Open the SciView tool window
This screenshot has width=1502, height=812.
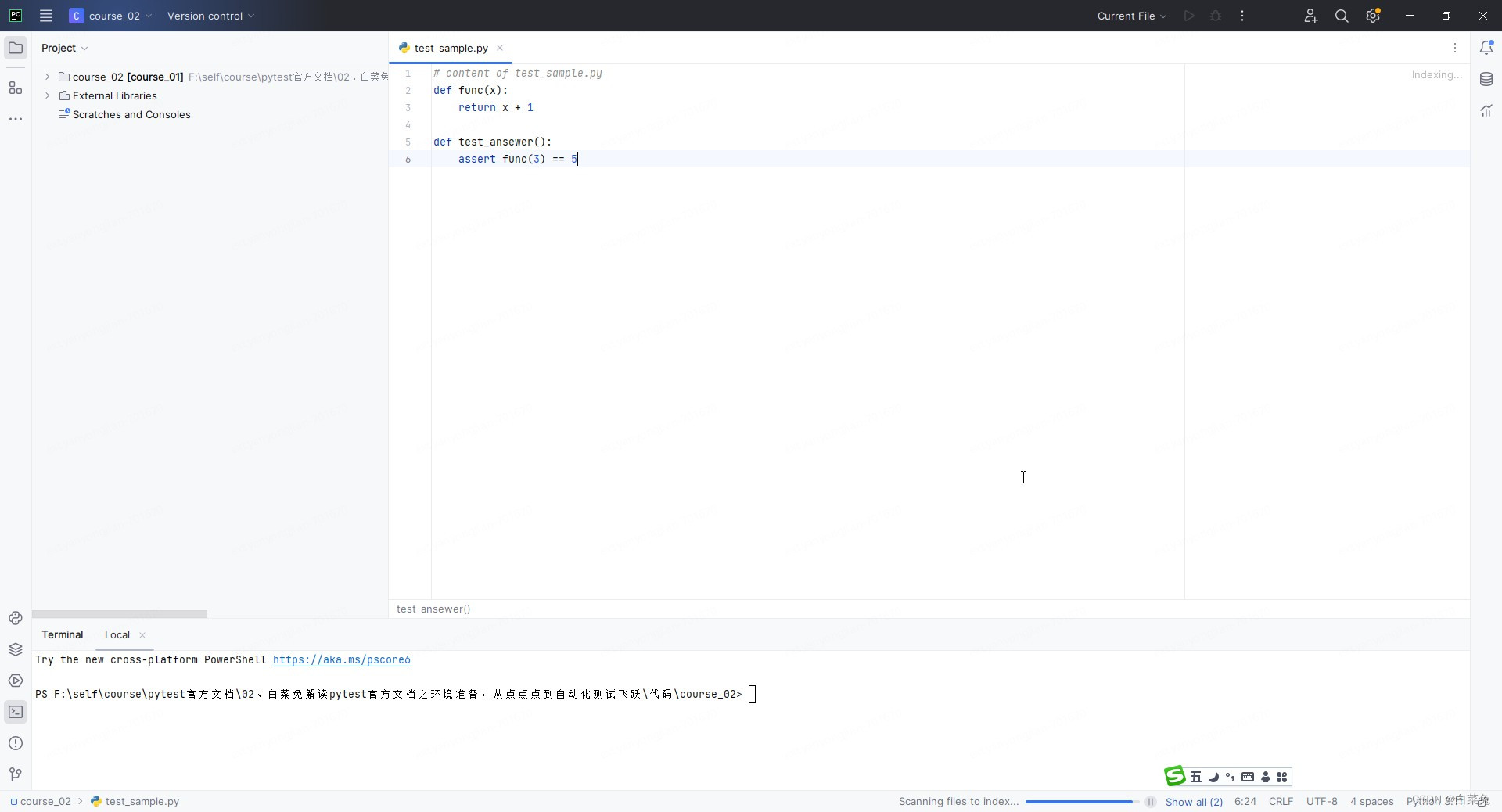tap(1486, 110)
